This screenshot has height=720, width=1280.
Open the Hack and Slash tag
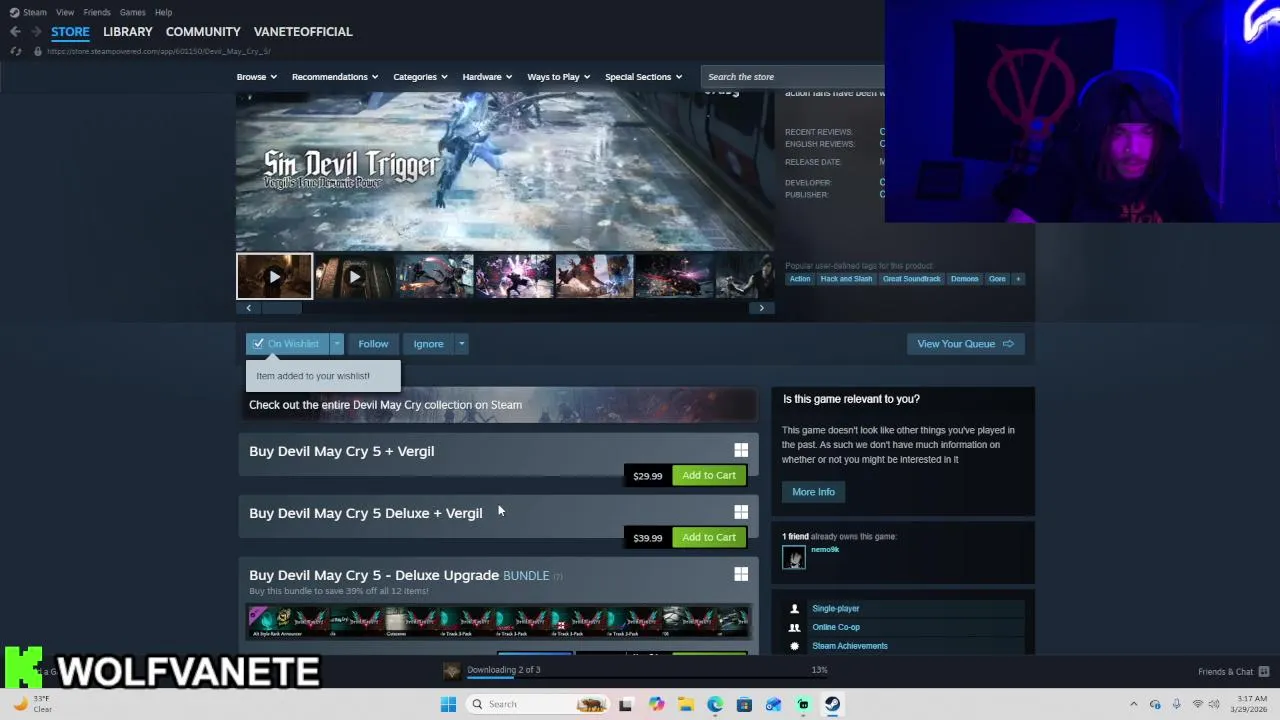click(x=846, y=279)
